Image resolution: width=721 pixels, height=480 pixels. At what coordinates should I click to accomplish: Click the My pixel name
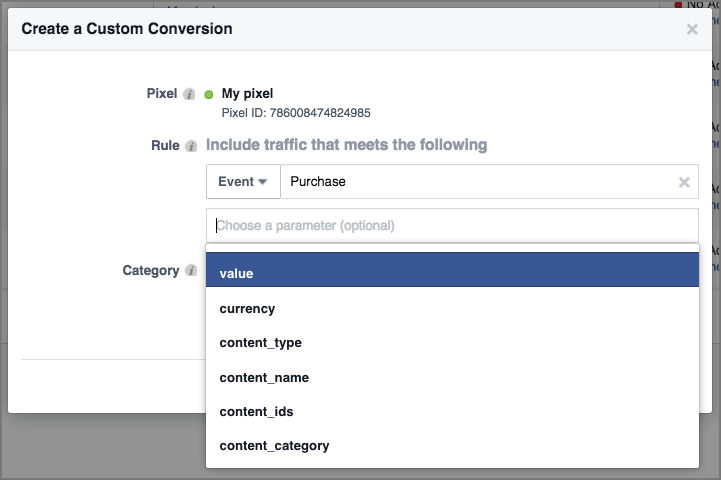click(x=247, y=94)
